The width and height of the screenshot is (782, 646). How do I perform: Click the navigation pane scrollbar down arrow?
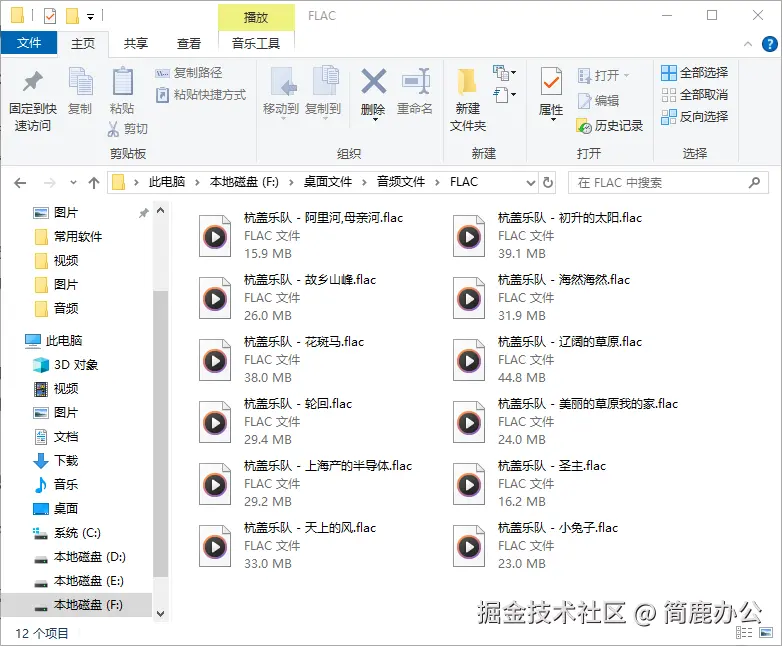(161, 614)
